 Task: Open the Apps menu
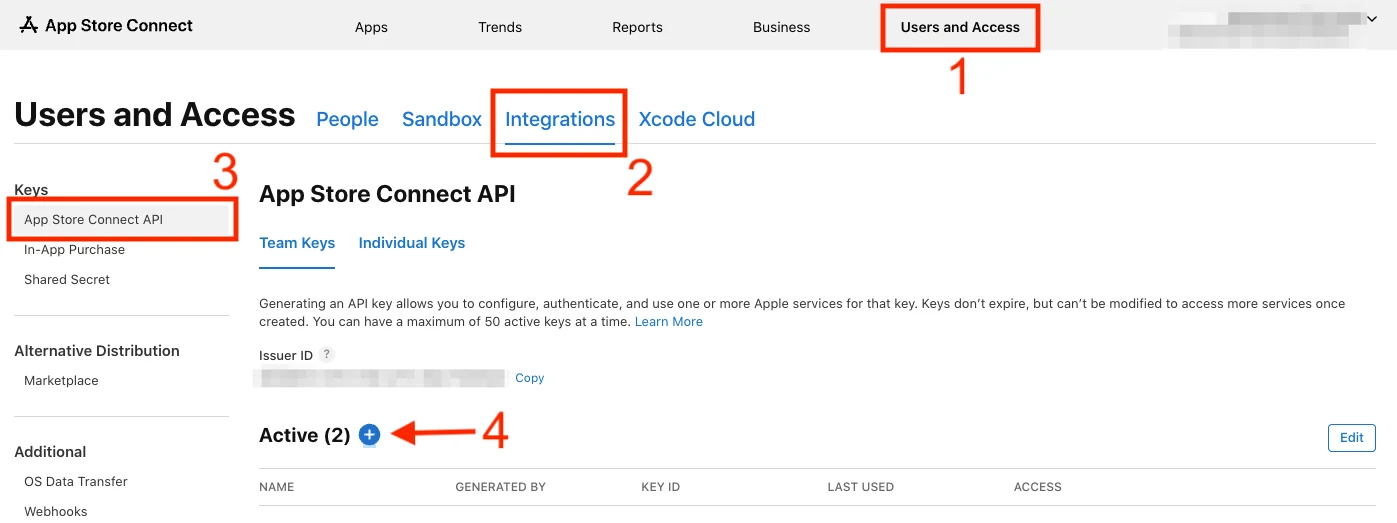(371, 27)
